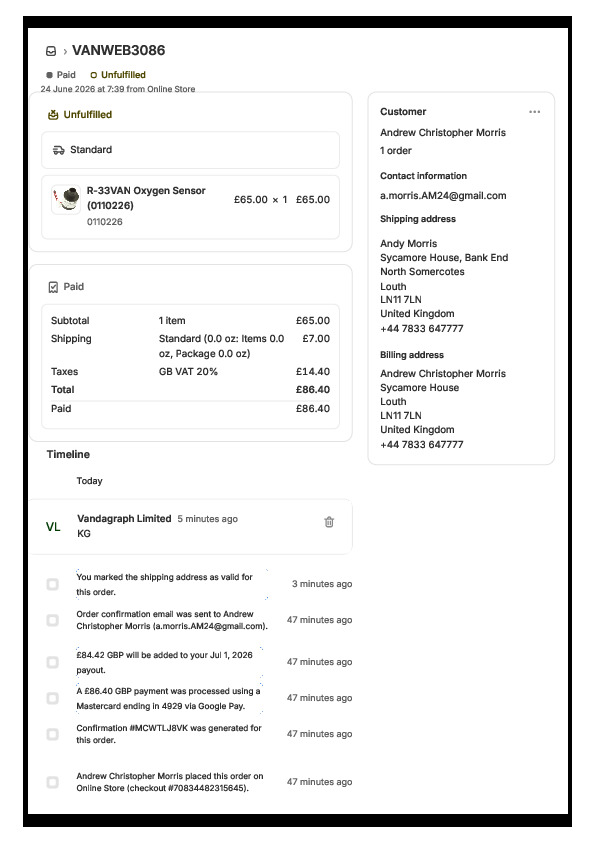Image resolution: width=595 pixels, height=842 pixels.
Task: Click the 1 order customer link
Action: pos(396,151)
